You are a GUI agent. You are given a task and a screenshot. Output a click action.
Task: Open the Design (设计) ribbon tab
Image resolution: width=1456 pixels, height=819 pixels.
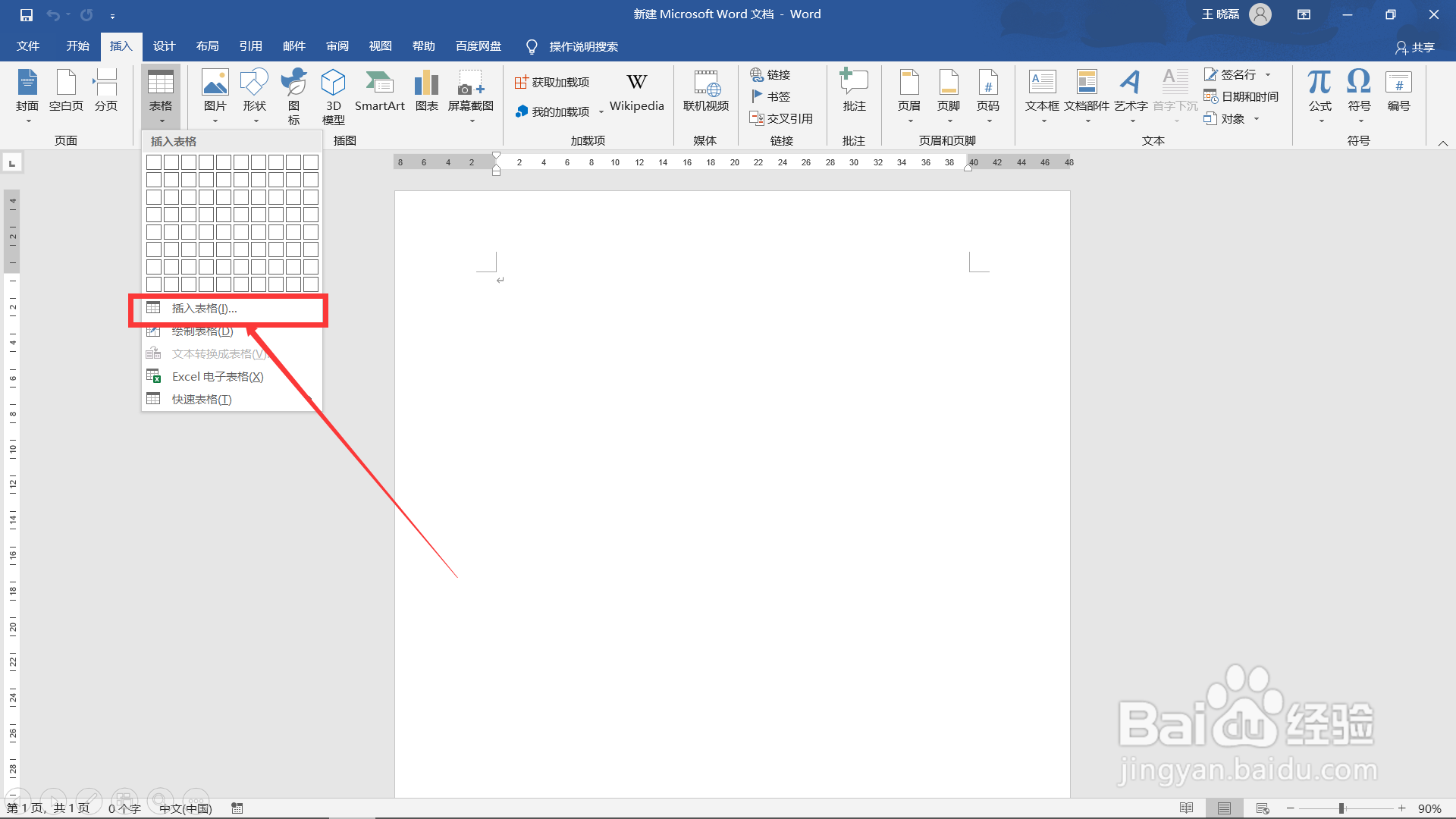[164, 46]
